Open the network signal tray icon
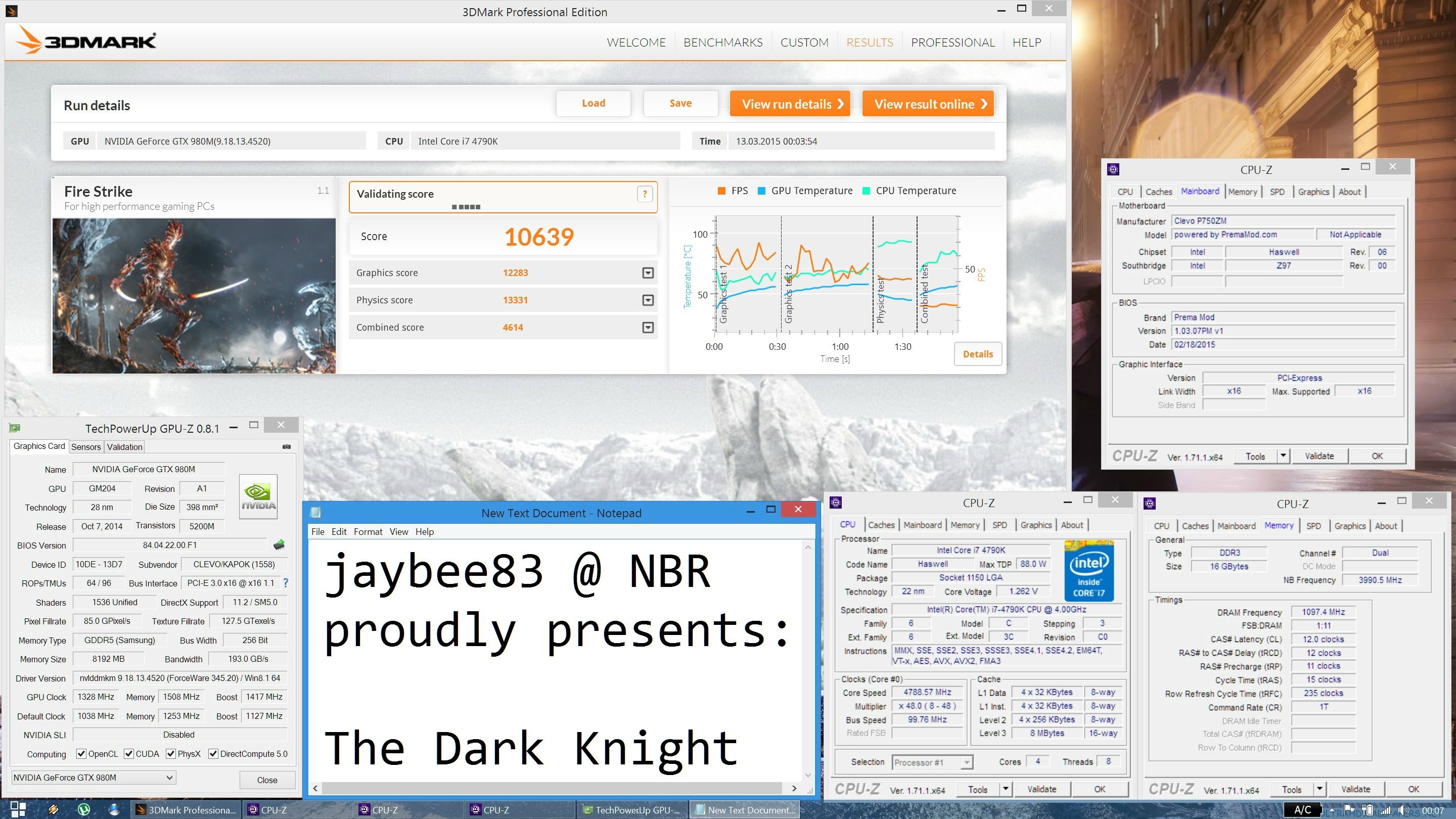 1385,810
